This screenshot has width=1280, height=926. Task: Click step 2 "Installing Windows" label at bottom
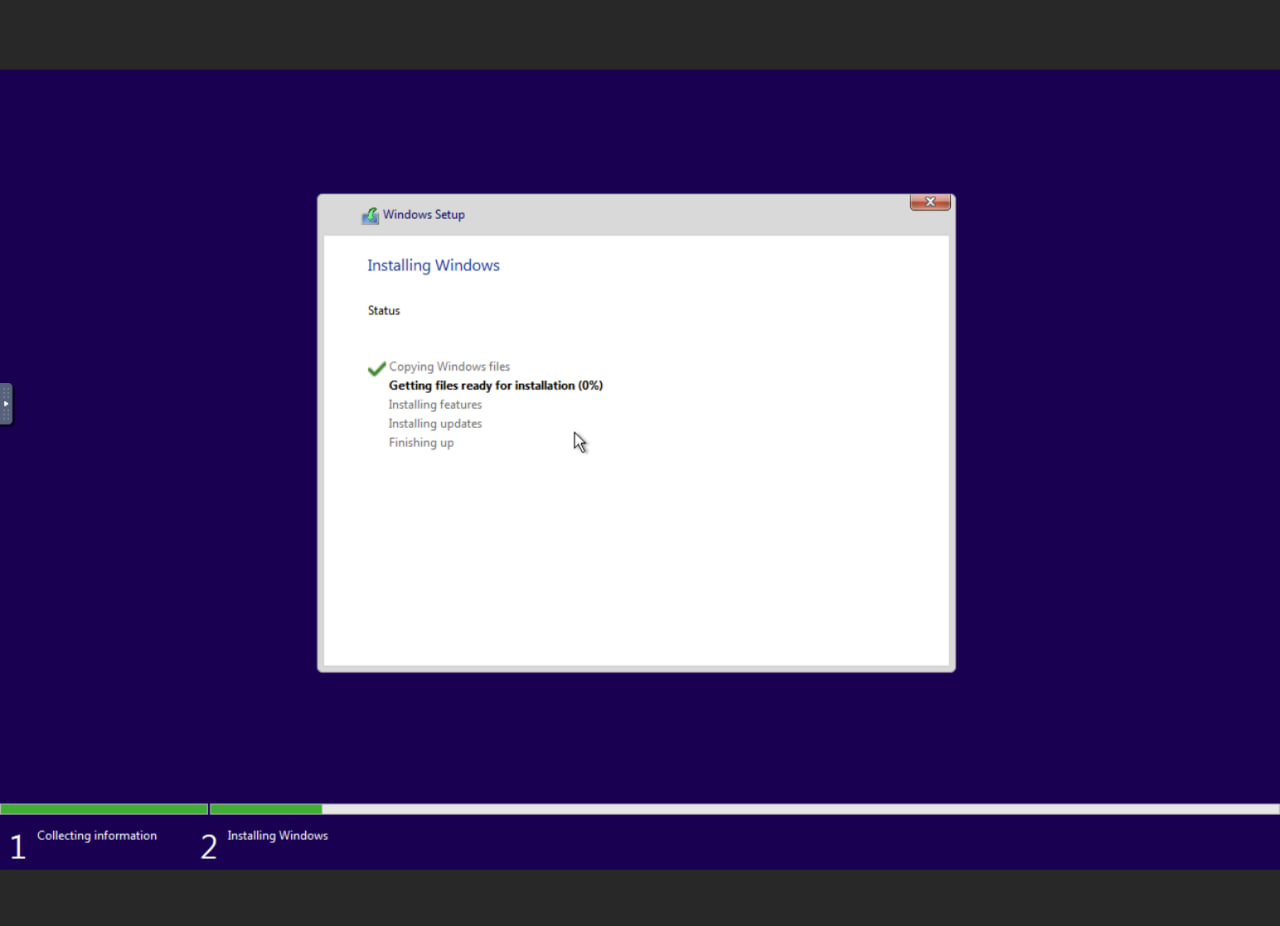(x=277, y=836)
